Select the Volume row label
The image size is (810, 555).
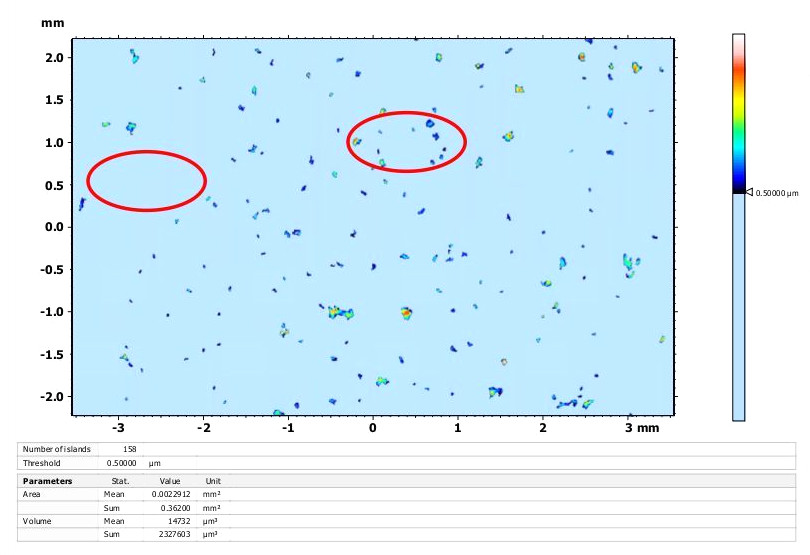coord(36,521)
